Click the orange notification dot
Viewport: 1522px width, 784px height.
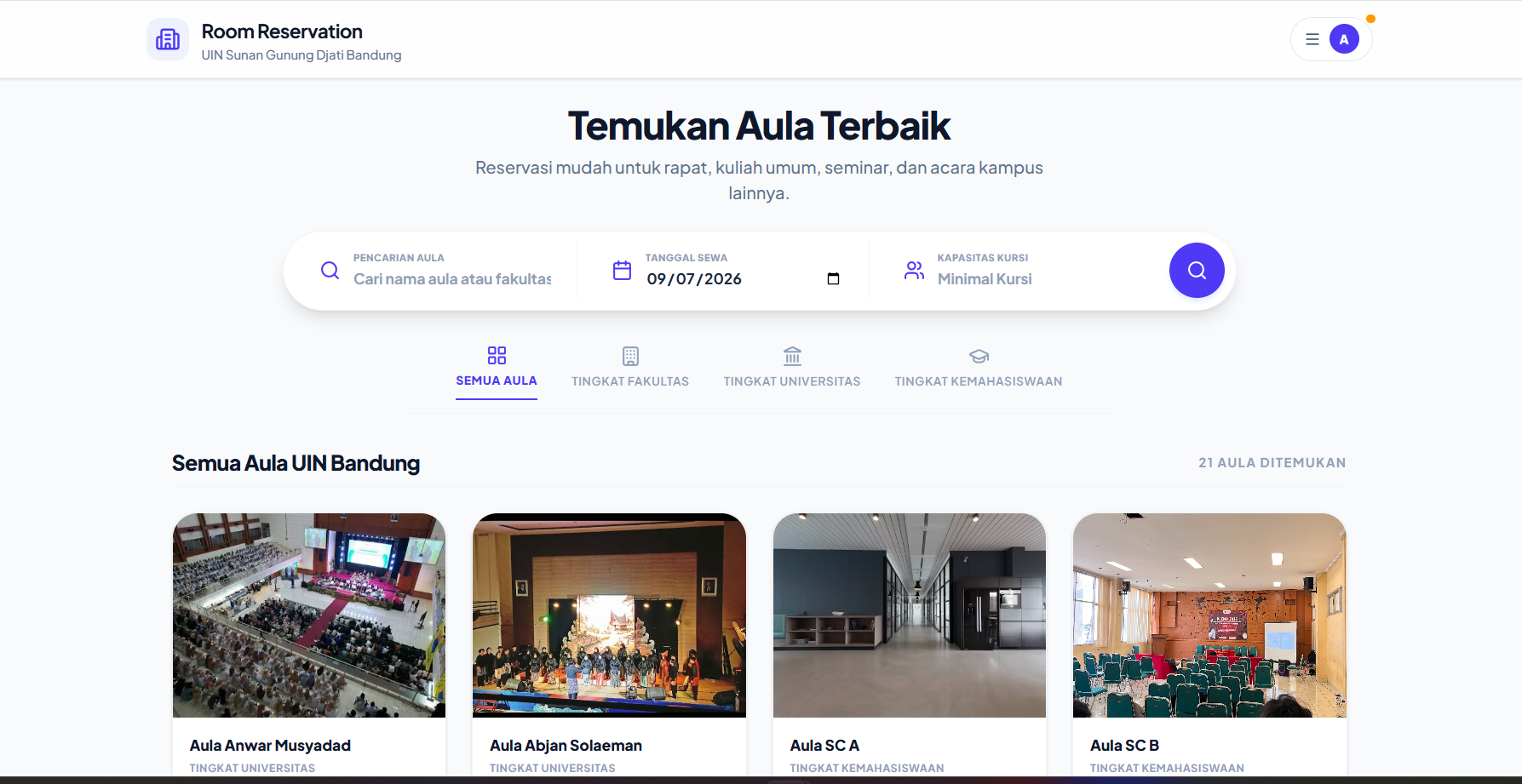(x=1370, y=19)
